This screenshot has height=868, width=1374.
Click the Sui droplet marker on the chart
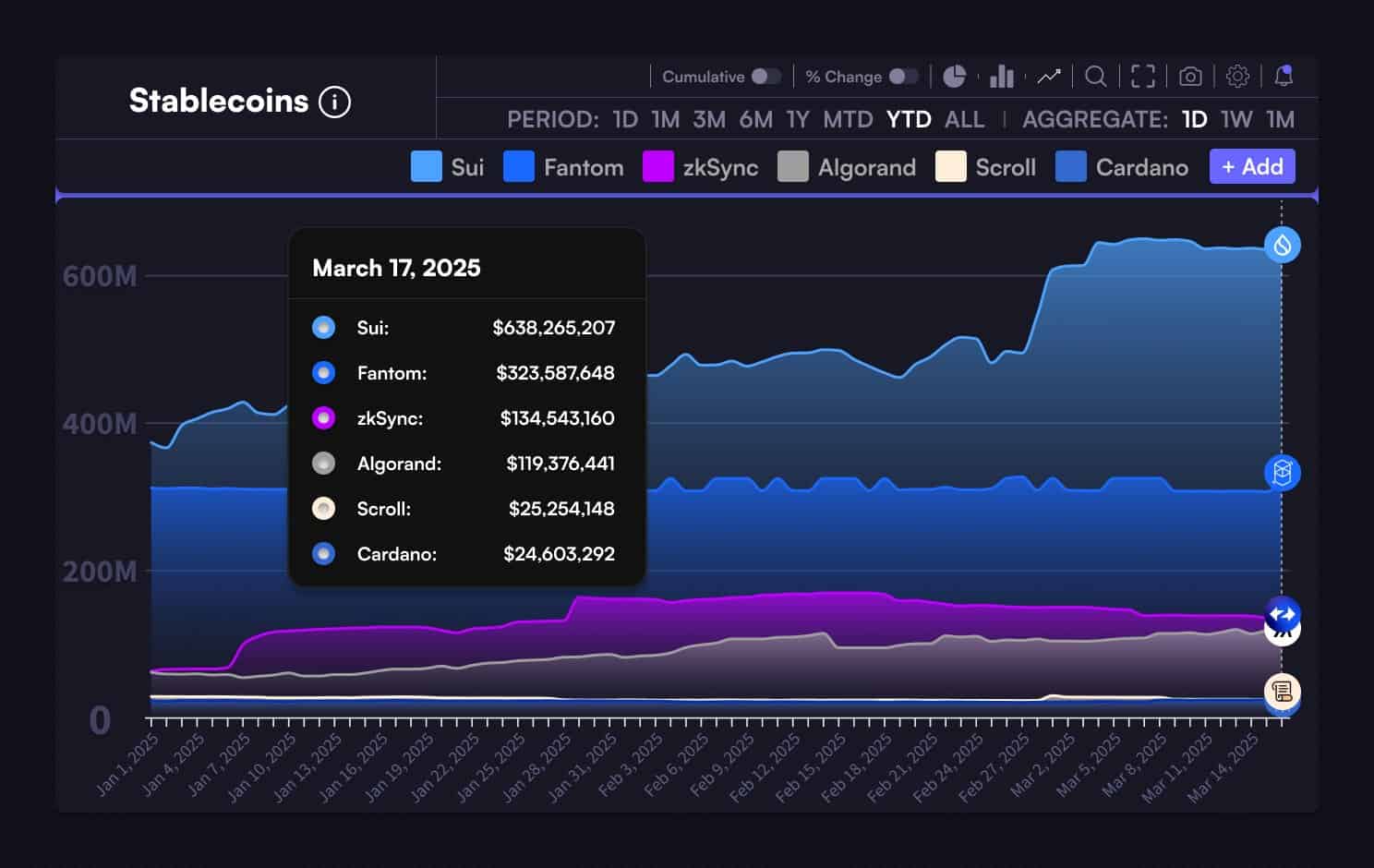(x=1282, y=245)
